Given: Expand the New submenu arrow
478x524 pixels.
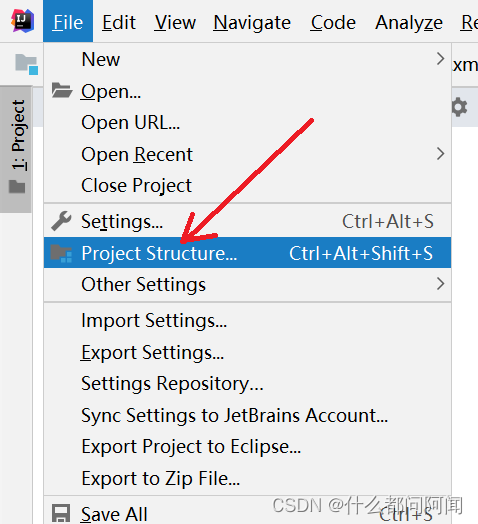Looking at the screenshot, I should point(441,59).
